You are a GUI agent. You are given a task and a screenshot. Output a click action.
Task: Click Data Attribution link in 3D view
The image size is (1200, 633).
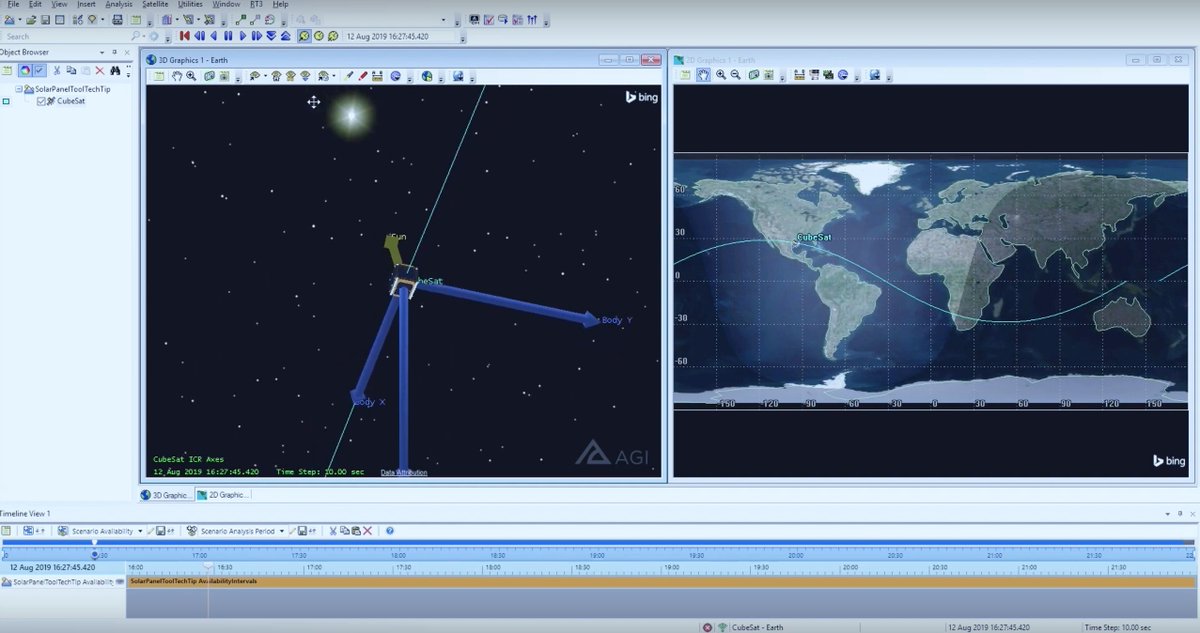tap(404, 472)
